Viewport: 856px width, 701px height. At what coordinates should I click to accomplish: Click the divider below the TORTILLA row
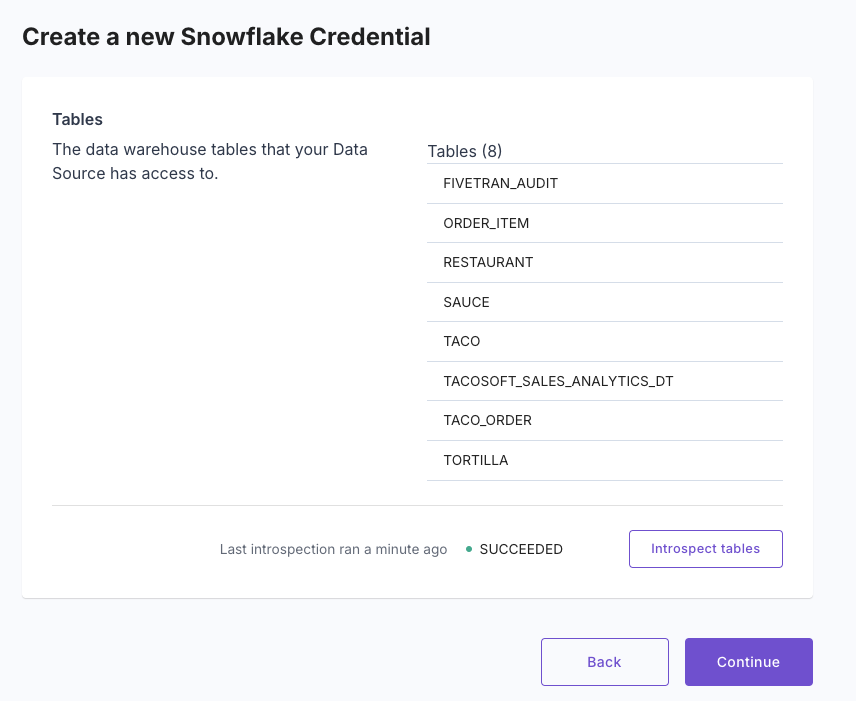tap(605, 480)
